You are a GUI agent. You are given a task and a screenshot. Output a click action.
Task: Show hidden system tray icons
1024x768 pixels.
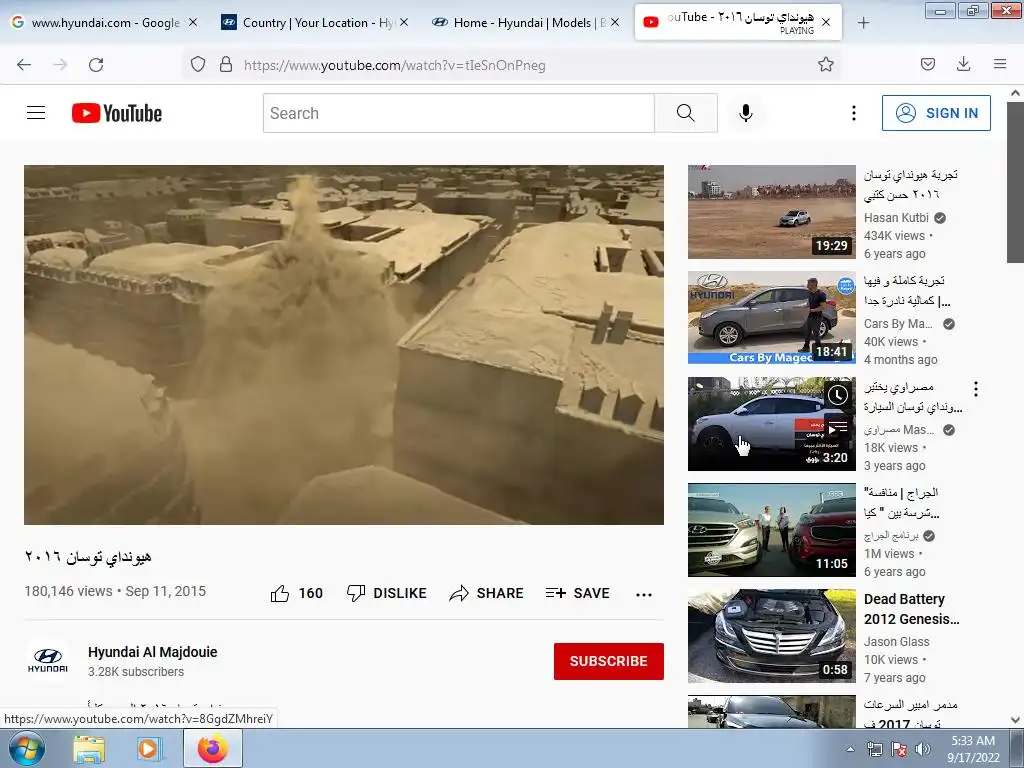click(x=850, y=749)
